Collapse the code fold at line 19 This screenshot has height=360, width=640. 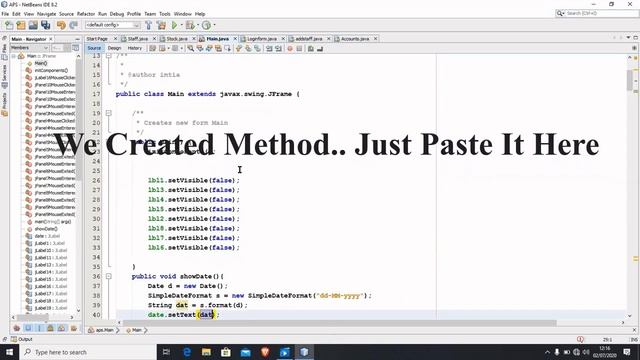pos(109,113)
